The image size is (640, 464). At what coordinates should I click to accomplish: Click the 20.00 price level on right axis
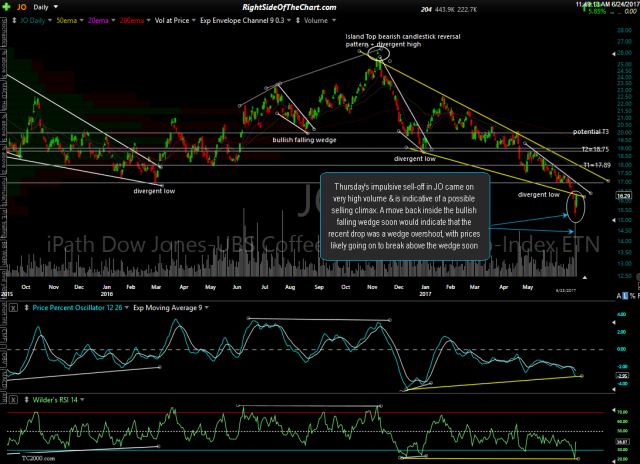(624, 133)
